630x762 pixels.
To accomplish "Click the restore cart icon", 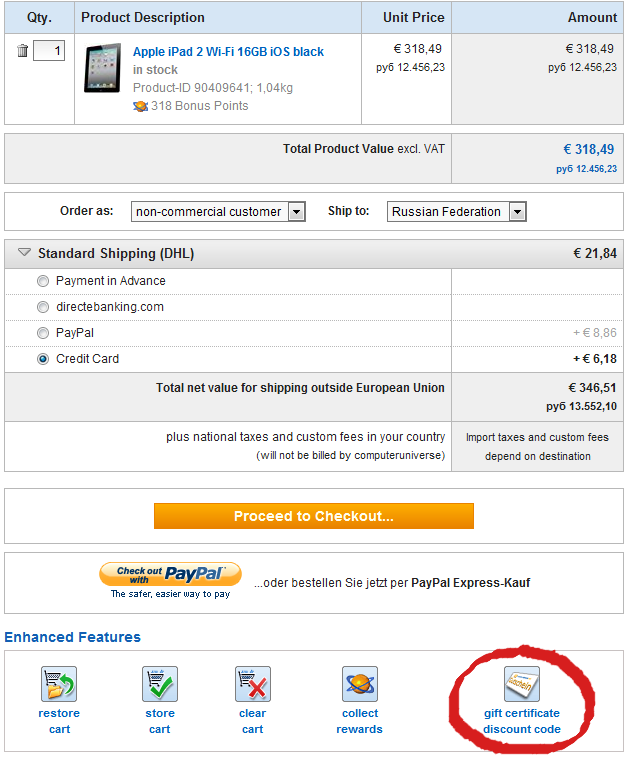I will coord(59,684).
